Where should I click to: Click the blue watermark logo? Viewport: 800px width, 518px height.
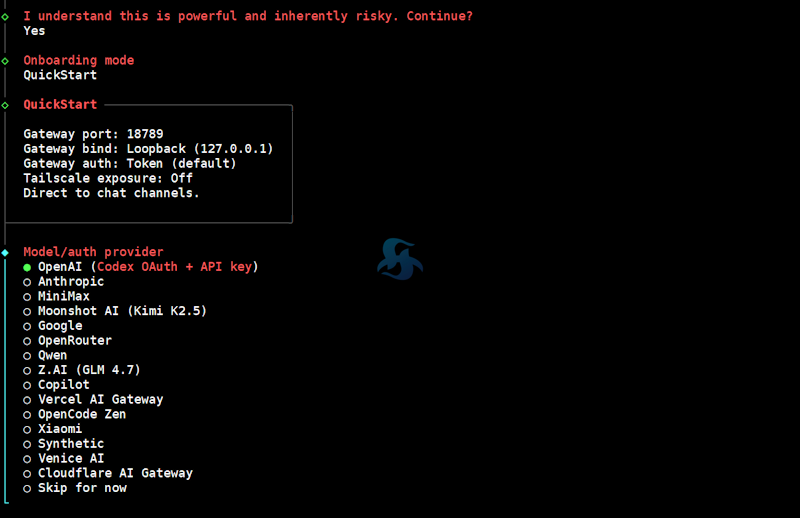(x=399, y=259)
